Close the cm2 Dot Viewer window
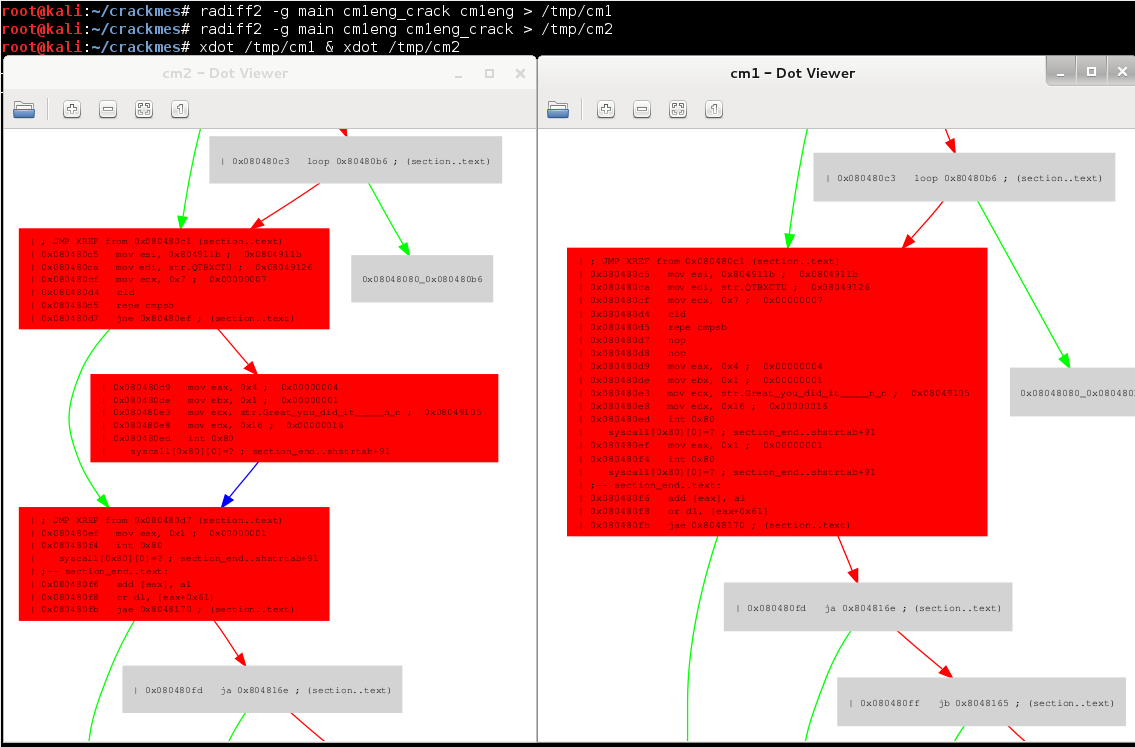The height and width of the screenshot is (747, 1135). click(x=520, y=74)
